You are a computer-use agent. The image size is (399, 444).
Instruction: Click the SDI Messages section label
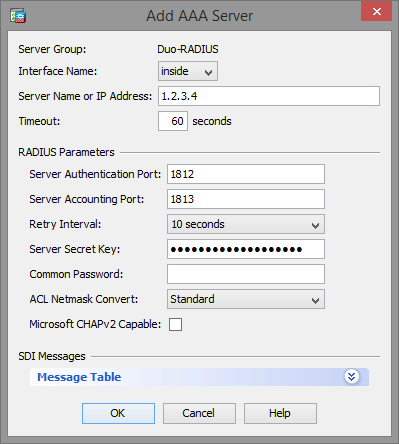click(52, 356)
